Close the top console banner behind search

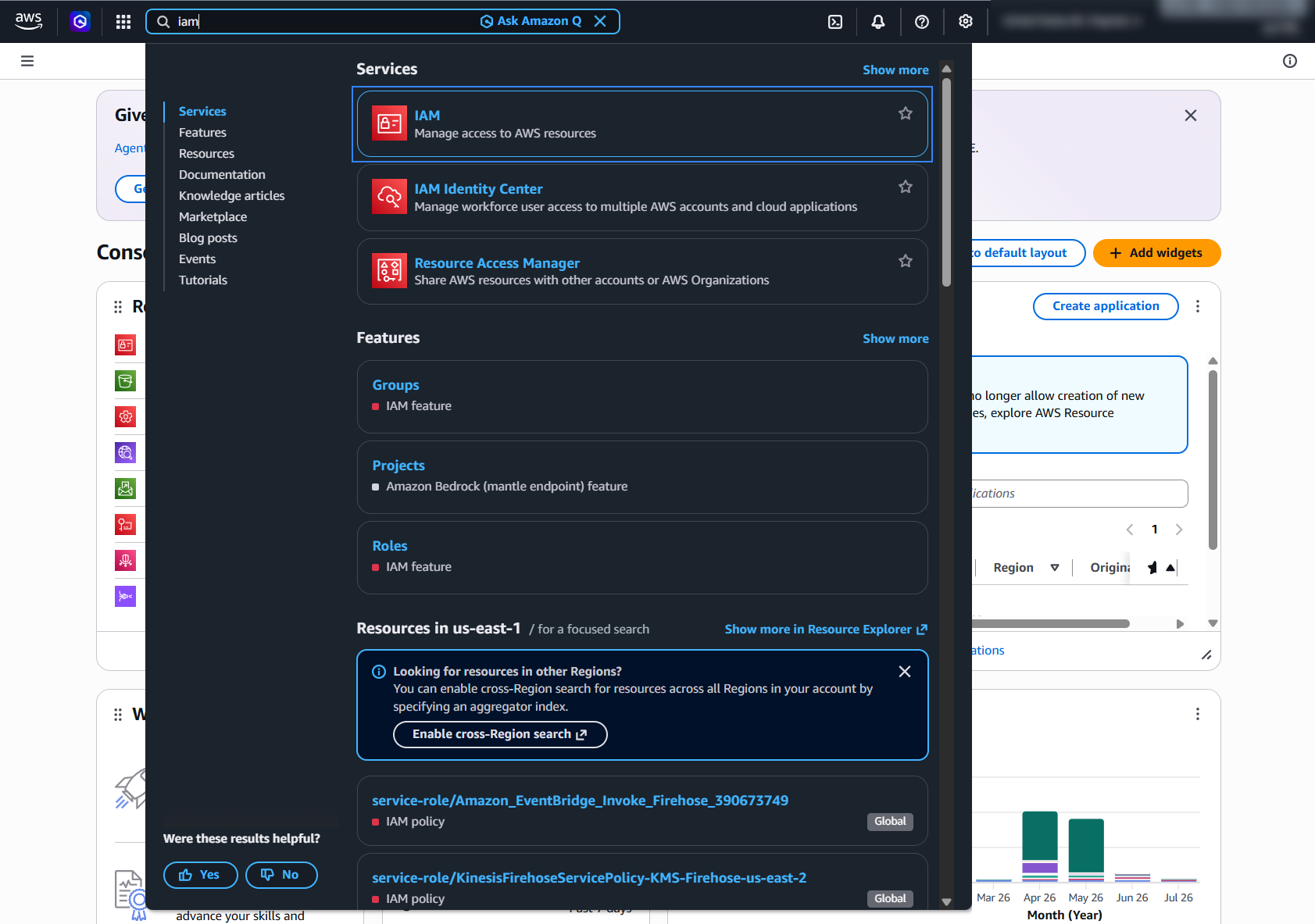1191,116
